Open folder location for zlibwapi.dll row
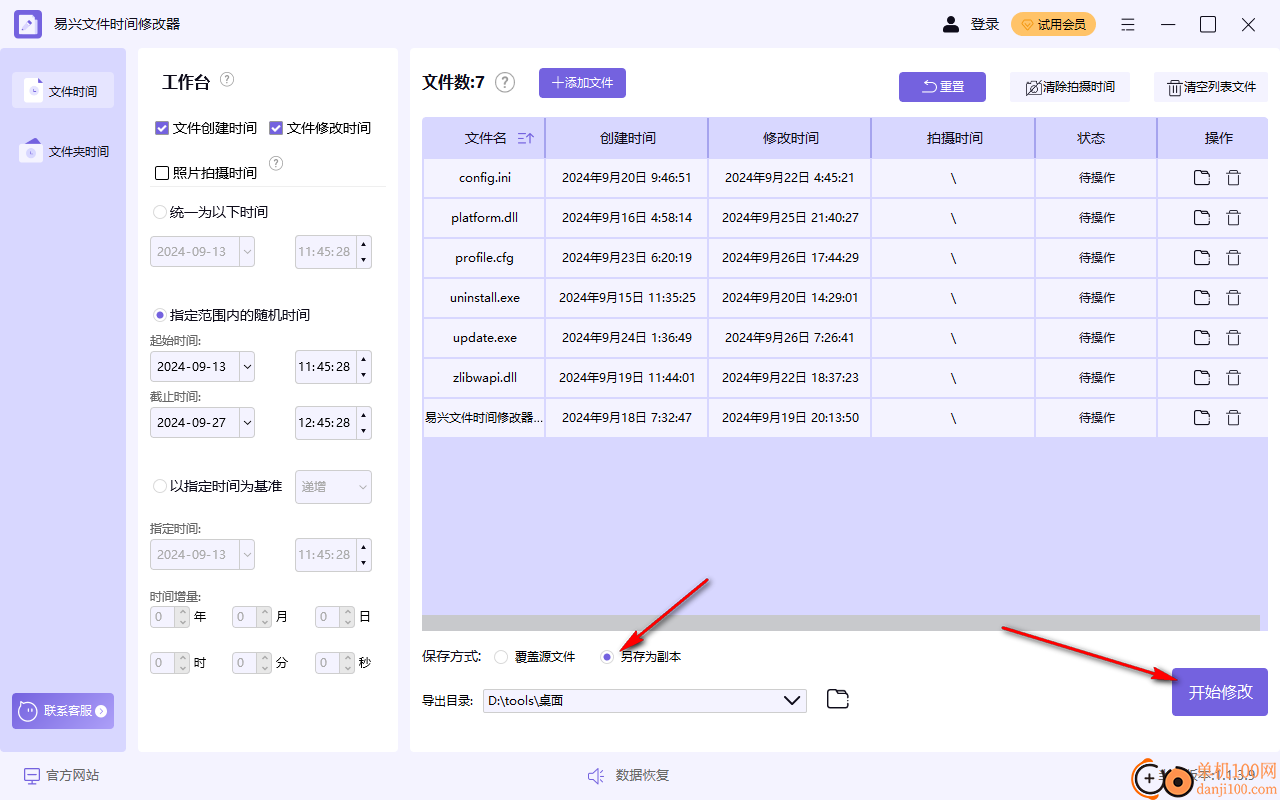1280x800 pixels. tap(1202, 378)
